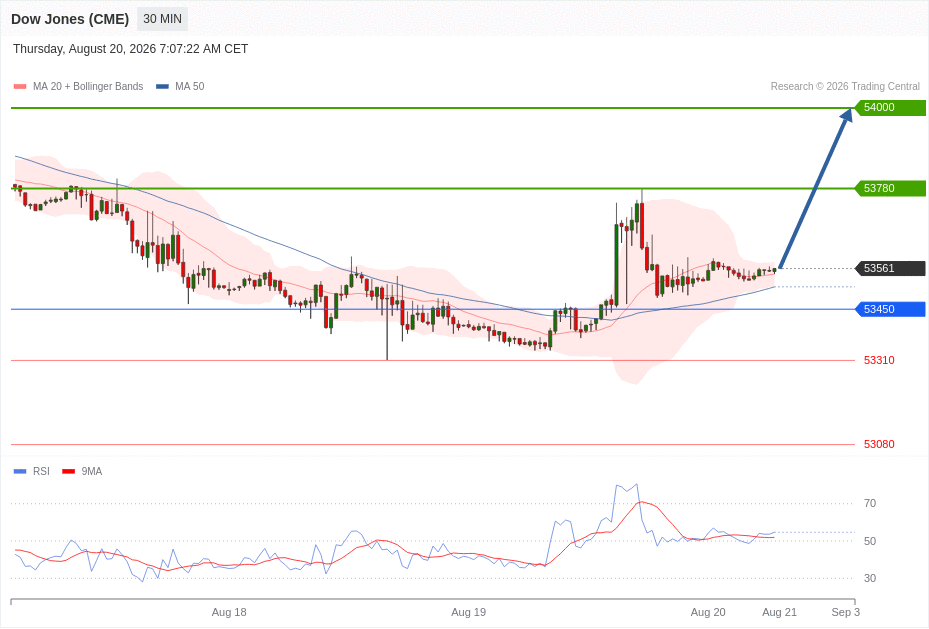Screen dimensions: 929x629
Task: Click the 30 MIN timeframe badge
Action: [162, 19]
